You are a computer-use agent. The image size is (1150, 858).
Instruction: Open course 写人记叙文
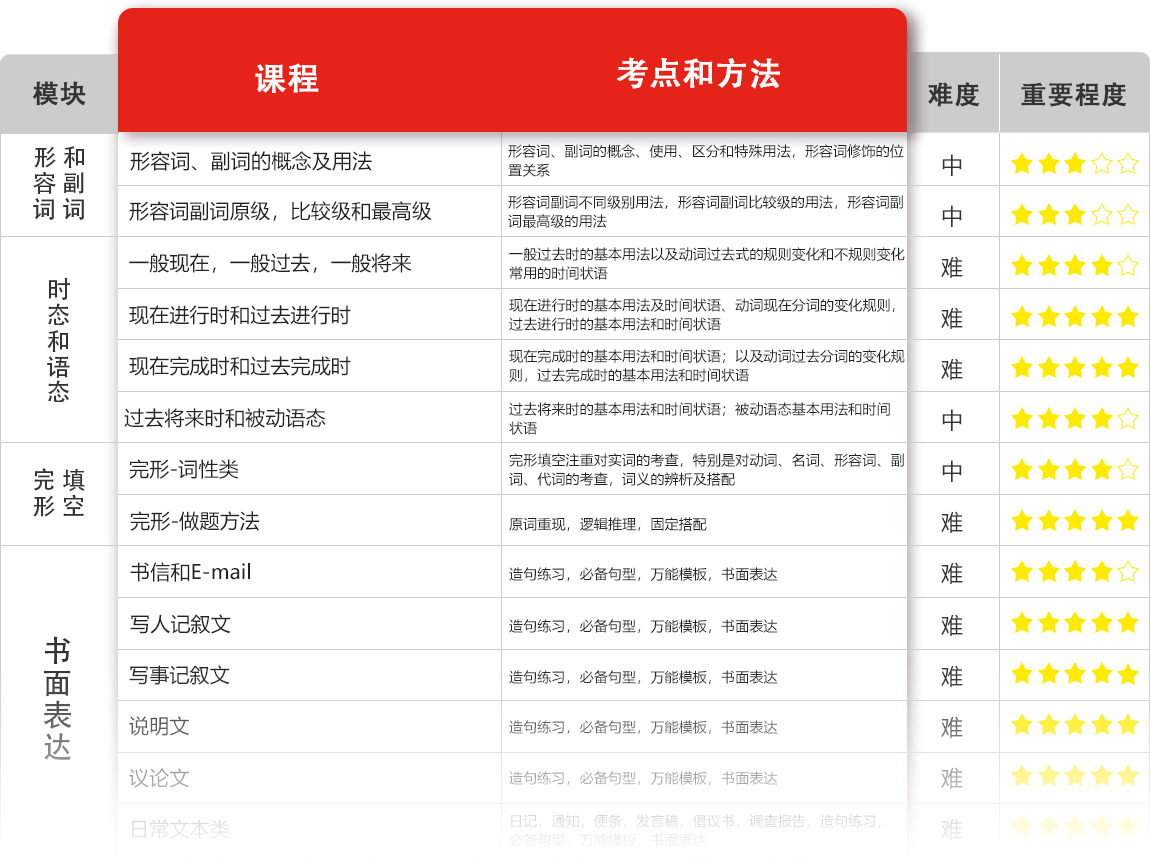(x=180, y=624)
